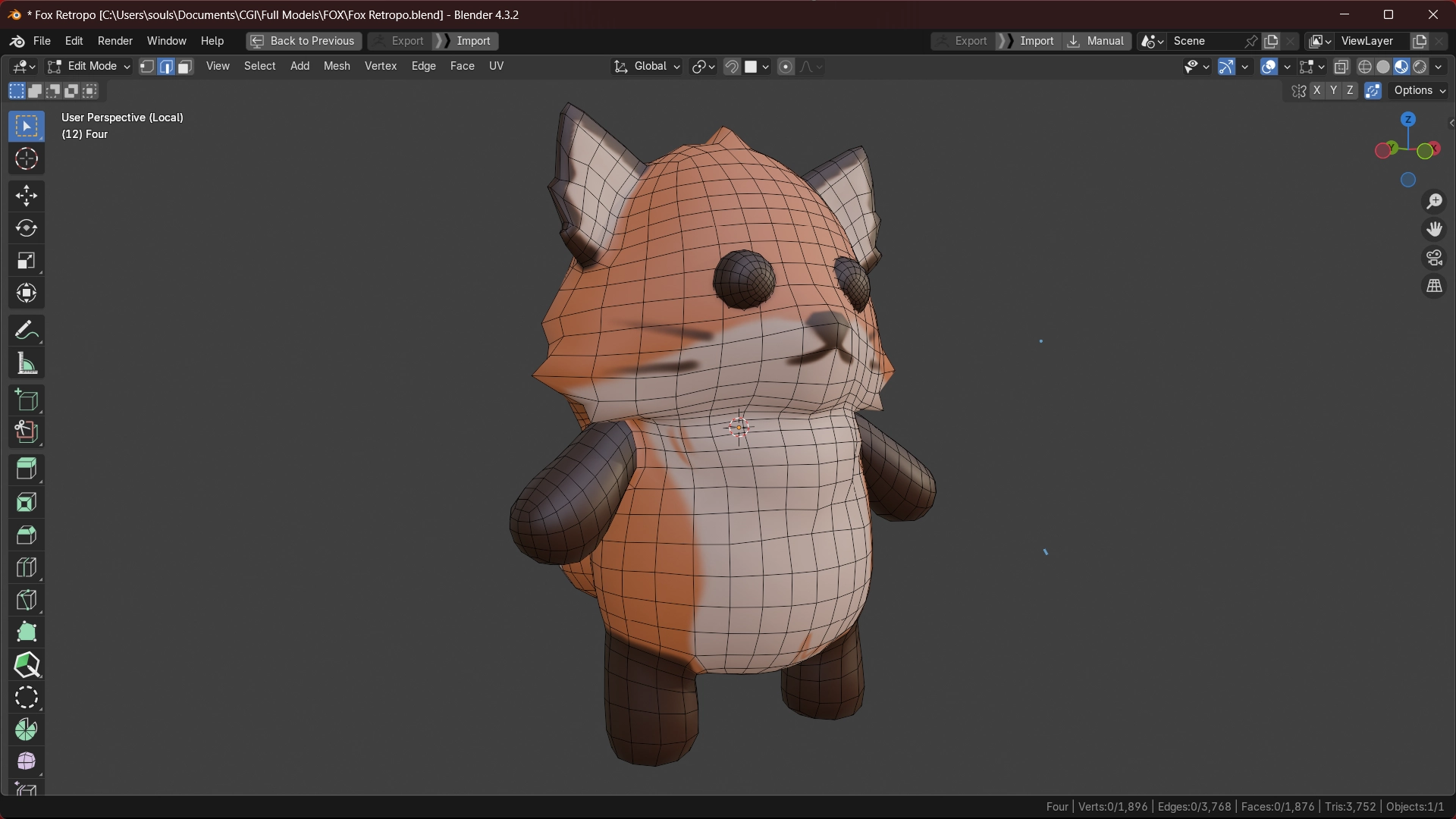Click the Z axis on navigation gizmo
Screen dimensions: 1456x819
pyautogui.click(x=1408, y=120)
